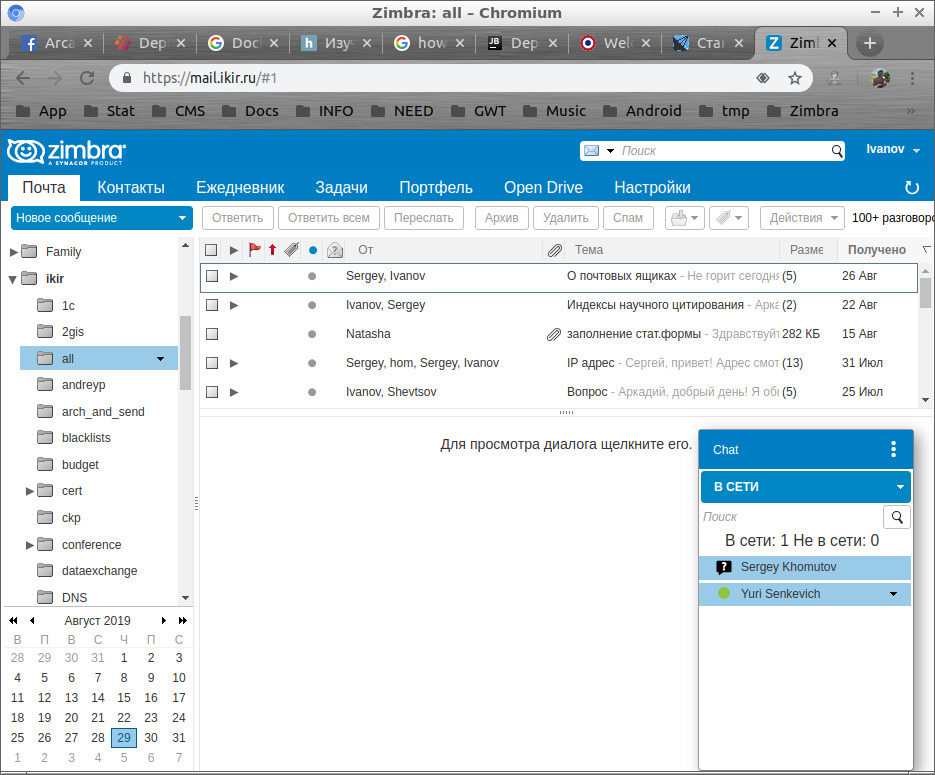The width and height of the screenshot is (935, 775).
Task: Open the Chat options three-dot menu
Action: click(894, 450)
